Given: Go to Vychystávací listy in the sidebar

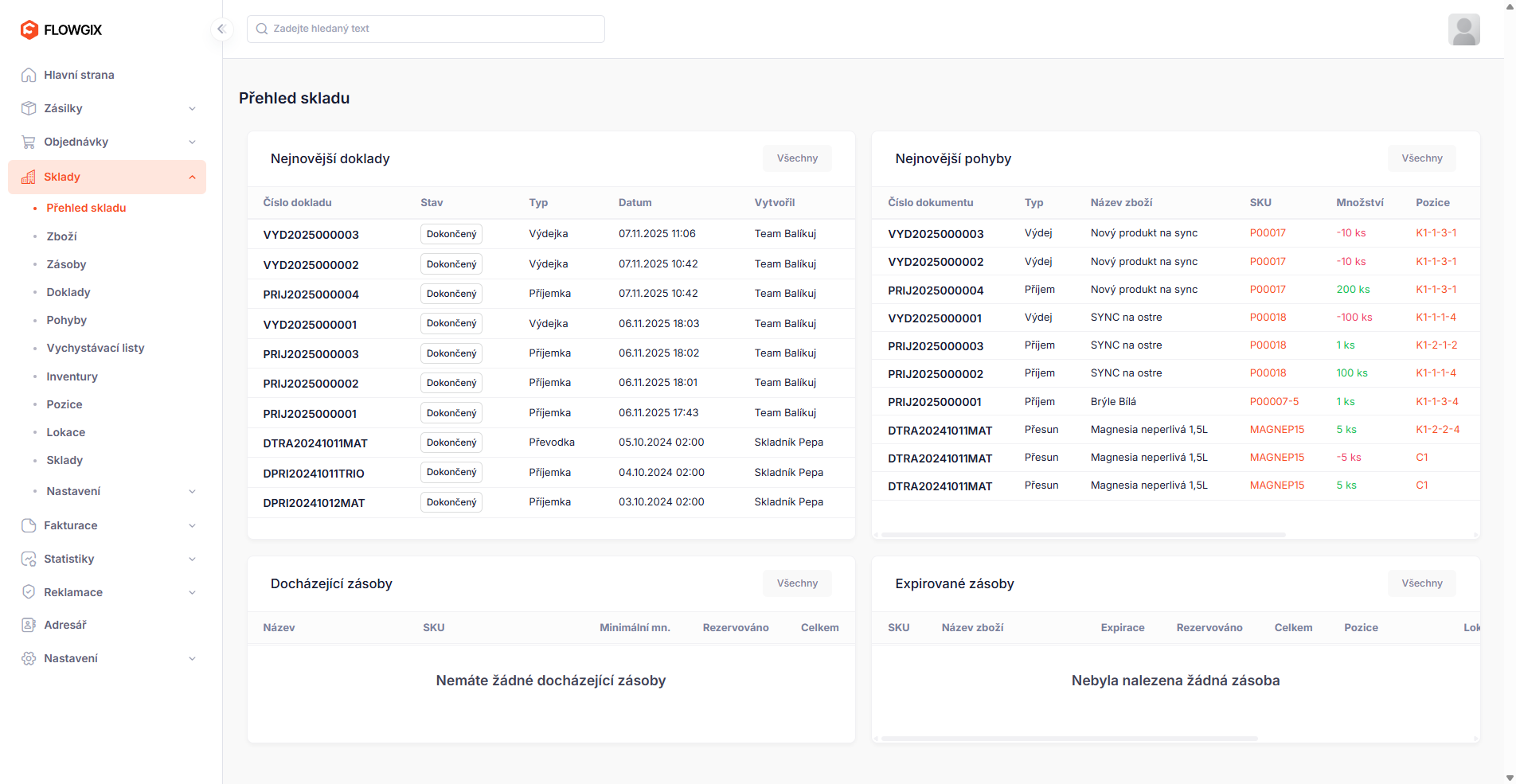Looking at the screenshot, I should 96,348.
